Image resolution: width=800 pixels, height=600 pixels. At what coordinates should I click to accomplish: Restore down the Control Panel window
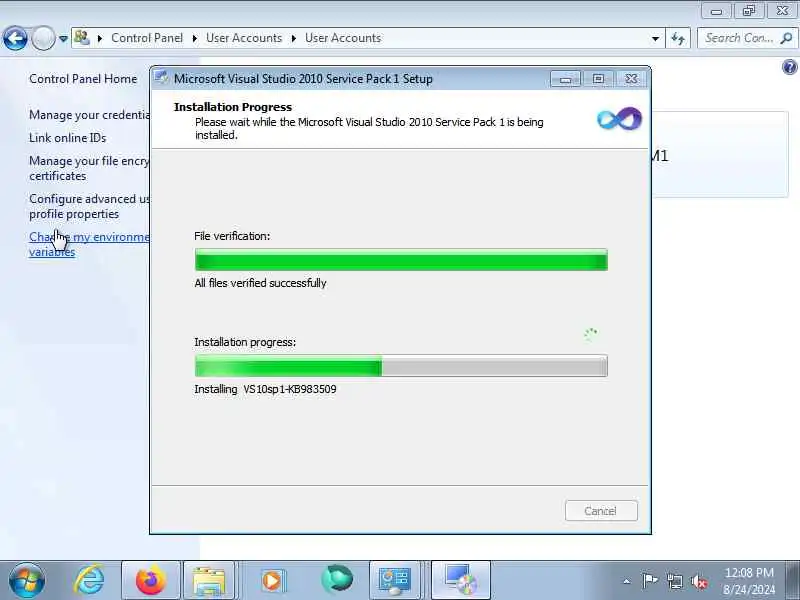point(748,11)
